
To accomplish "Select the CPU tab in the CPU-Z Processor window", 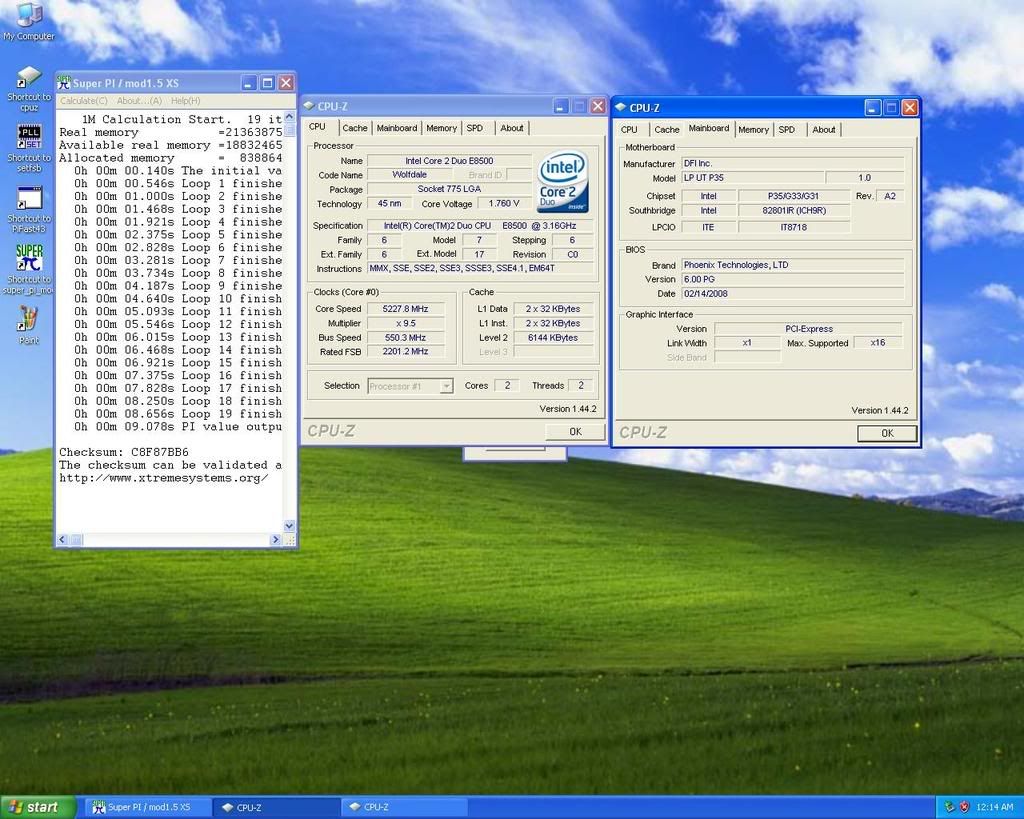I will click(317, 127).
